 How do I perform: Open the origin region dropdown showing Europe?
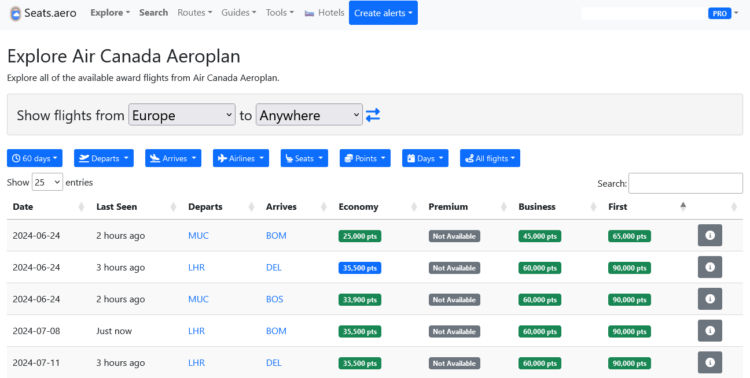pyautogui.click(x=182, y=115)
